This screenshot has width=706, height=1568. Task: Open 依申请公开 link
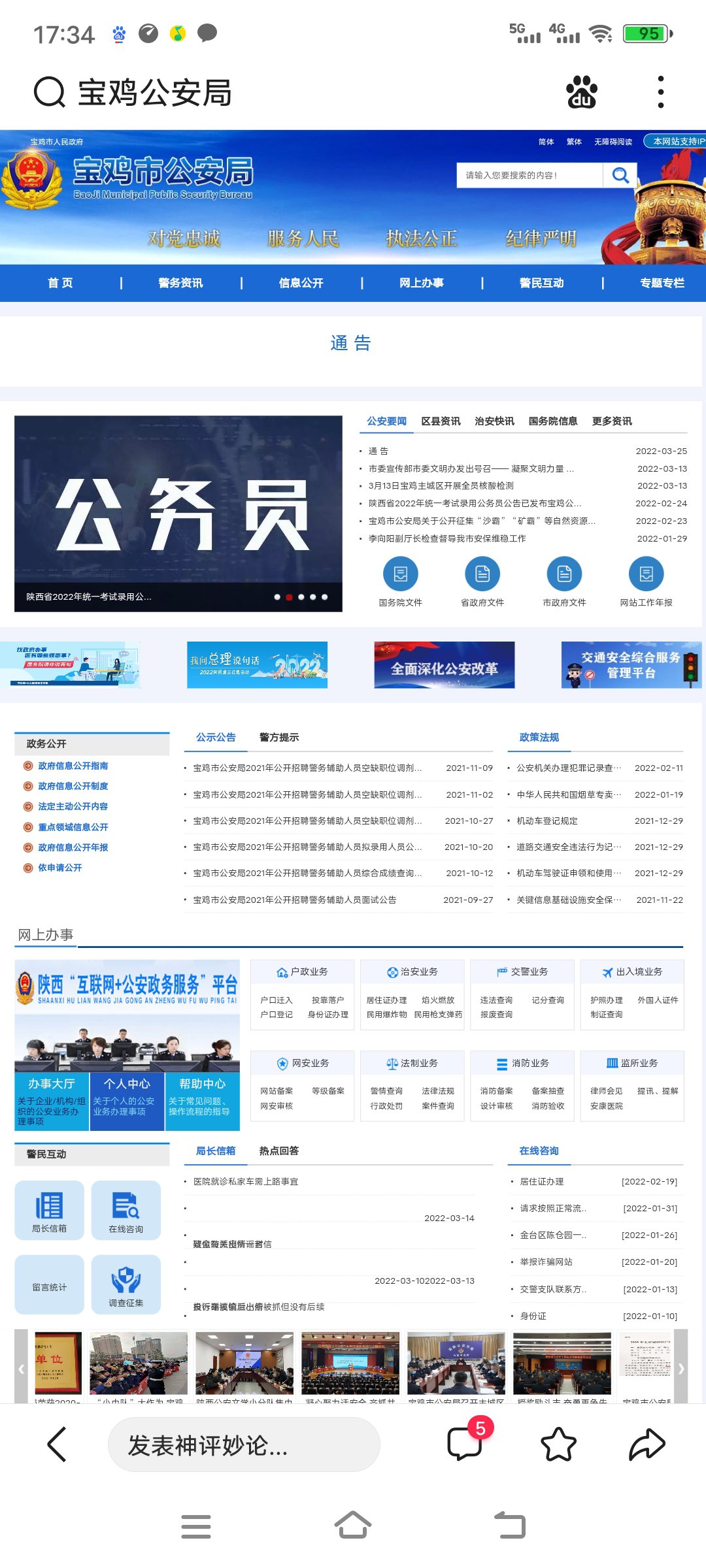click(x=60, y=868)
